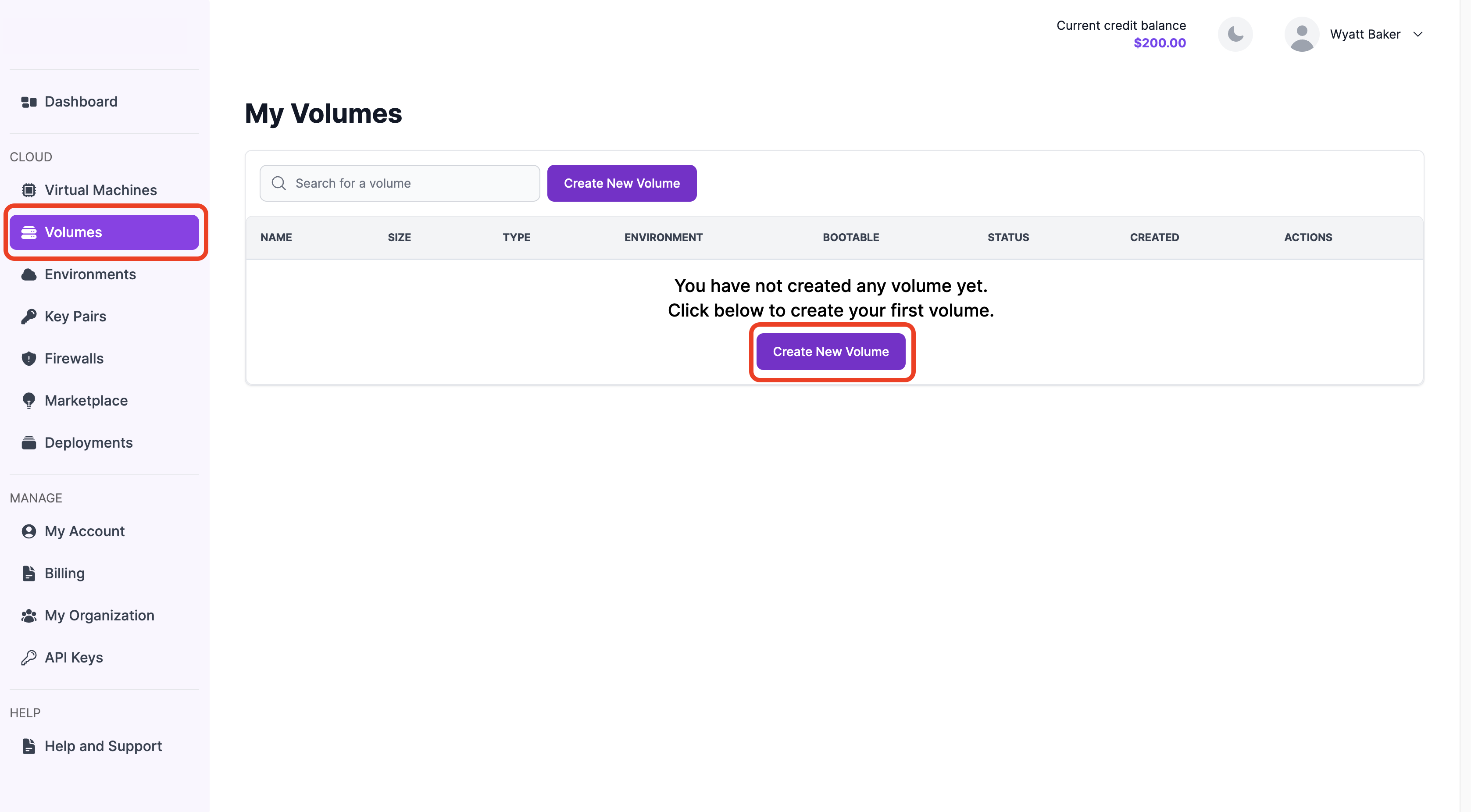This screenshot has width=1471, height=812.
Task: Open the Firewalls shield icon
Action: click(29, 359)
